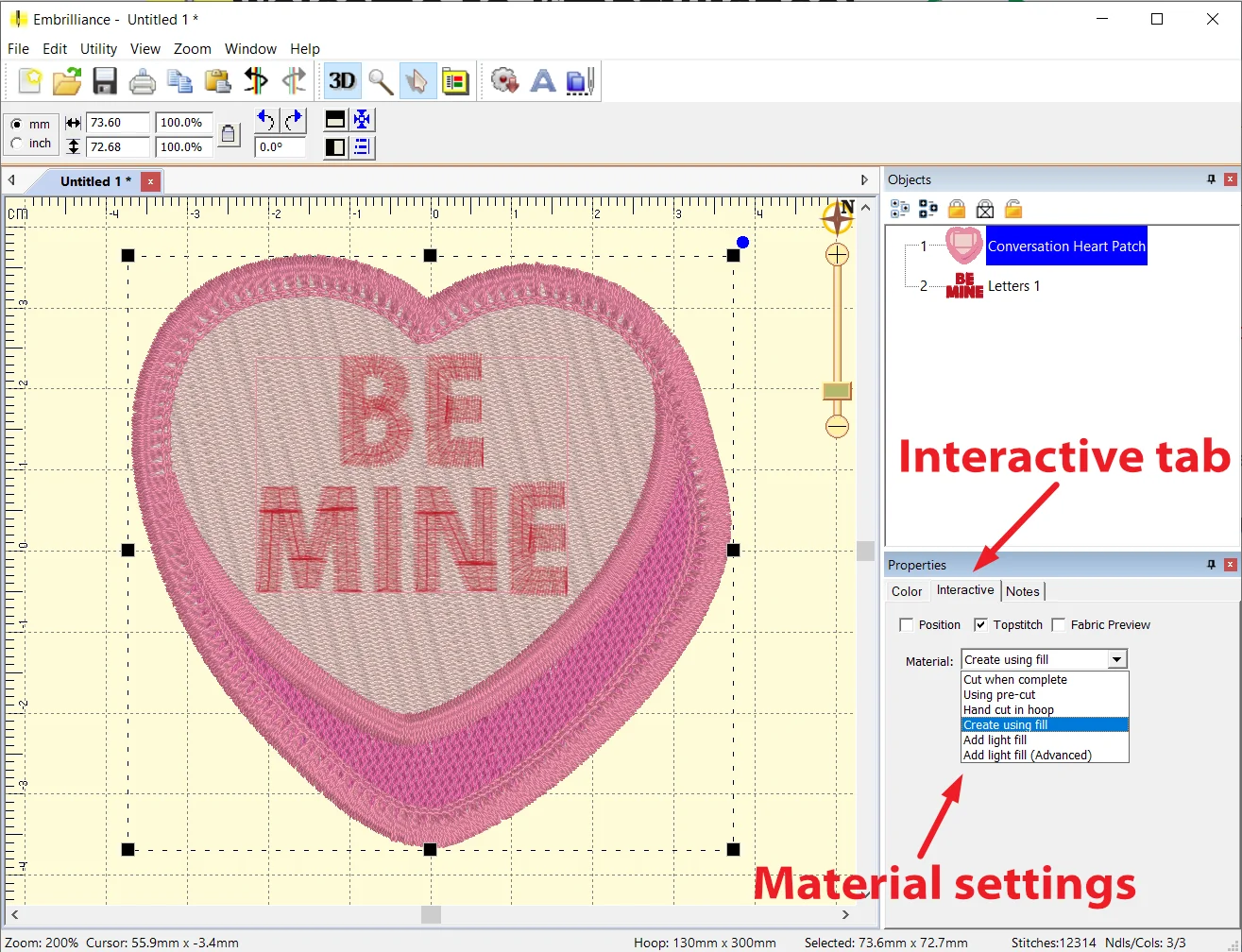
Task: Click the open padlock icon in Objects panel
Action: click(1013, 209)
